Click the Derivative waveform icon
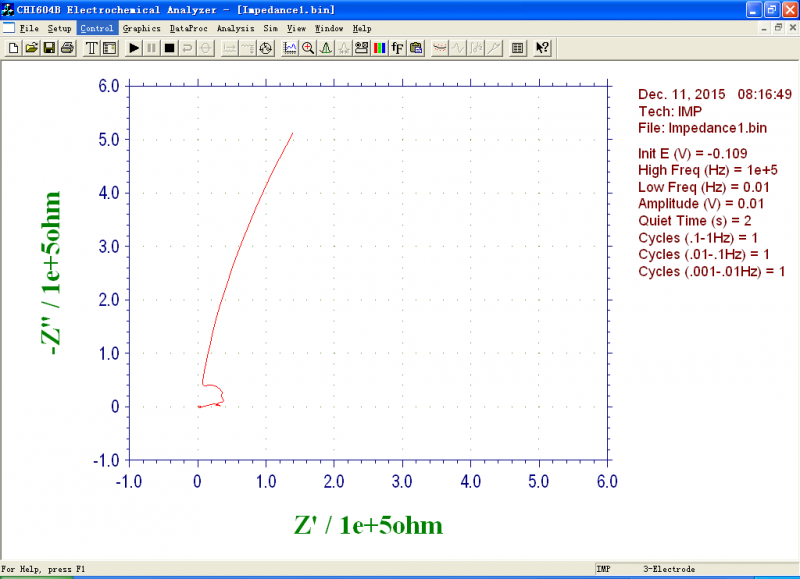The width and height of the screenshot is (800, 579). click(x=458, y=48)
